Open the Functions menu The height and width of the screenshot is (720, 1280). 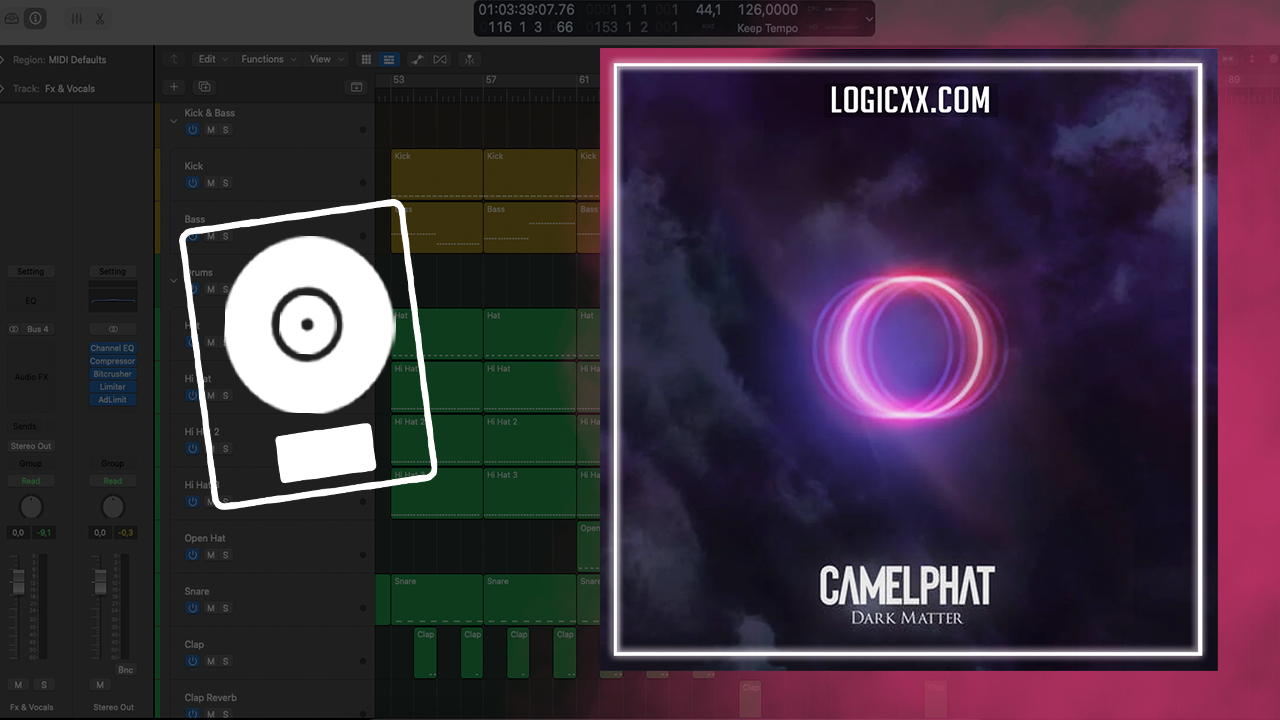268,59
